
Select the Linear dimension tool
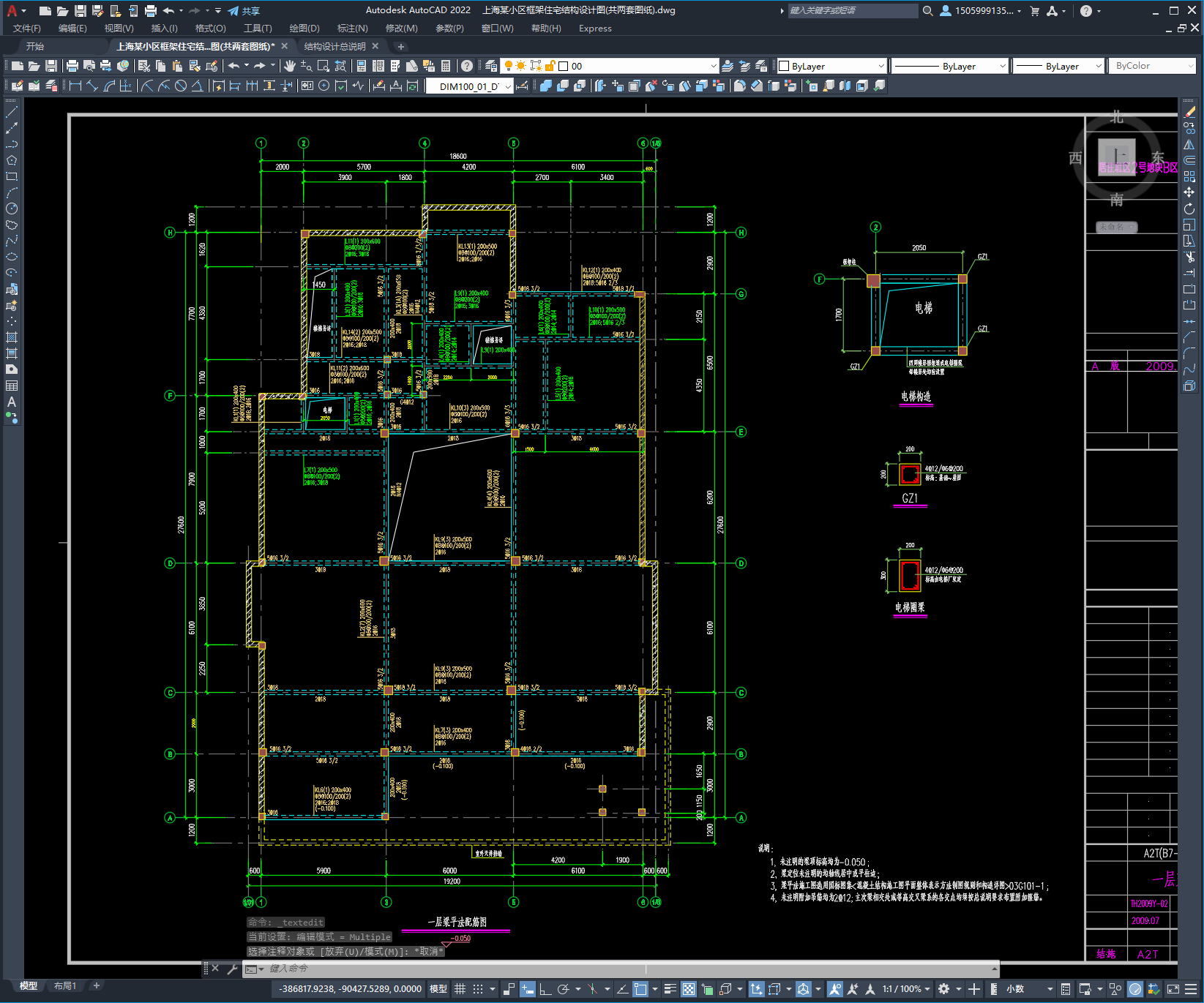click(x=75, y=86)
